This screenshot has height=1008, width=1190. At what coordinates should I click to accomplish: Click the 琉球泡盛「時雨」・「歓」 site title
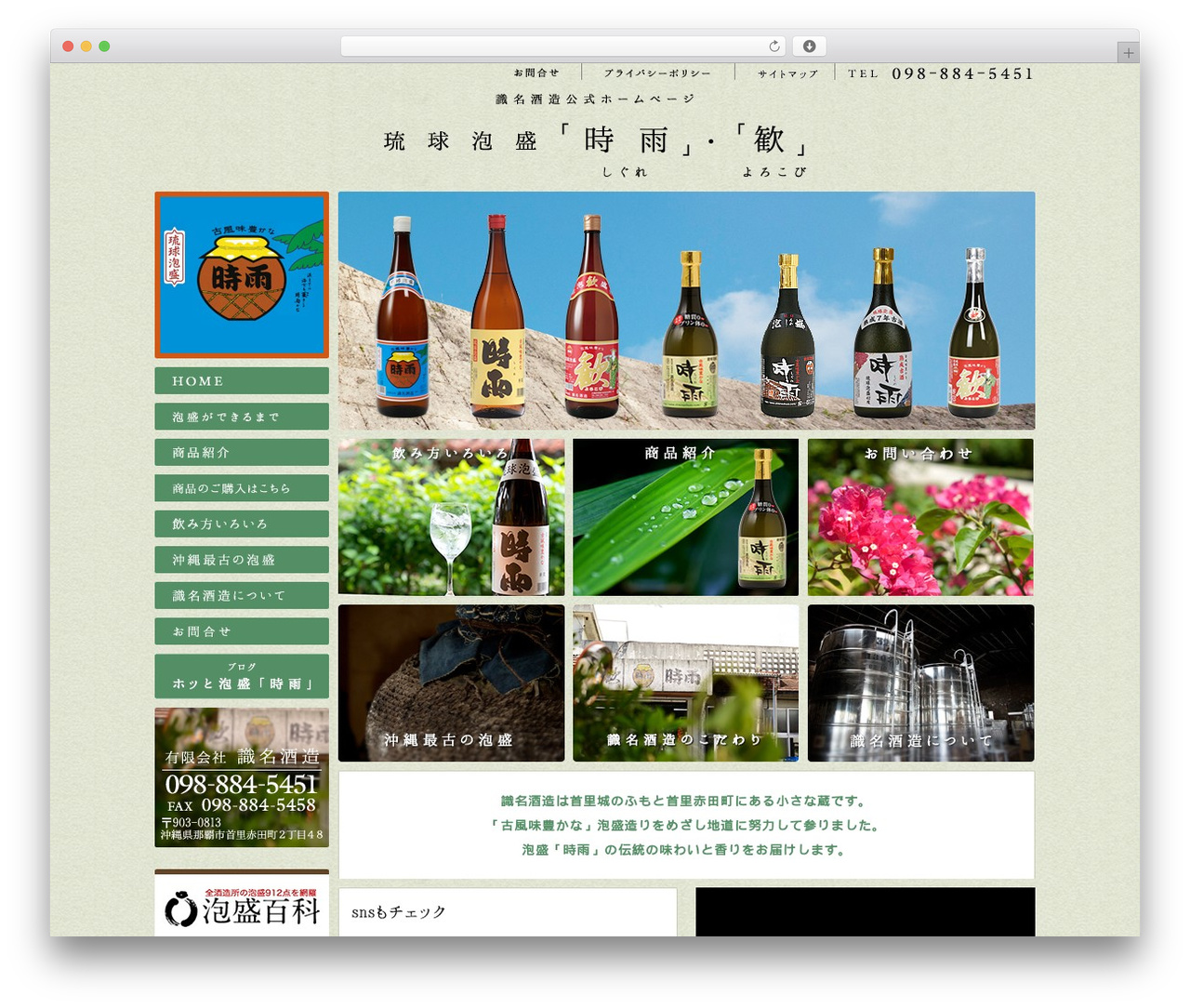(x=595, y=141)
